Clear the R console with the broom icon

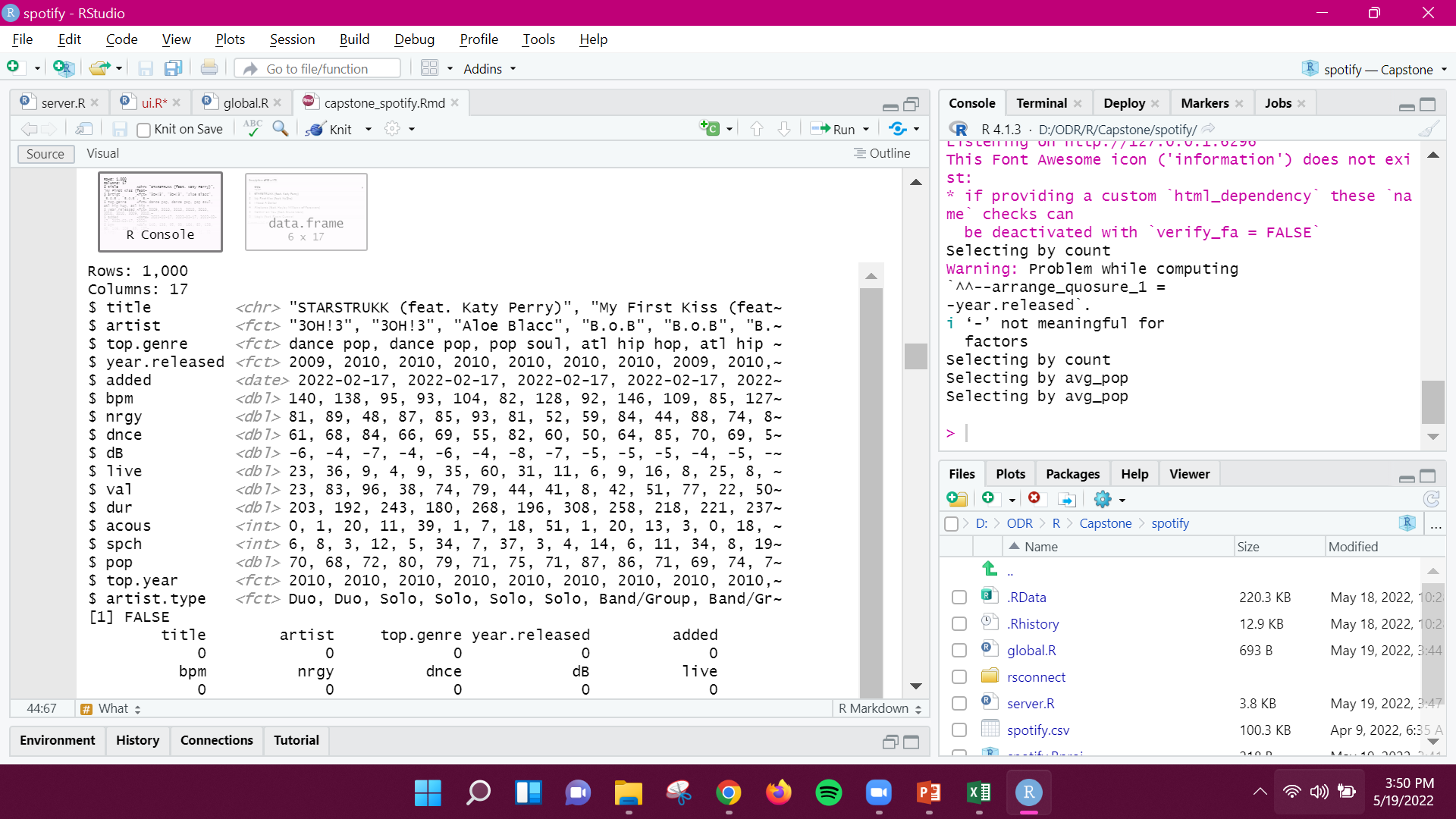(1429, 129)
